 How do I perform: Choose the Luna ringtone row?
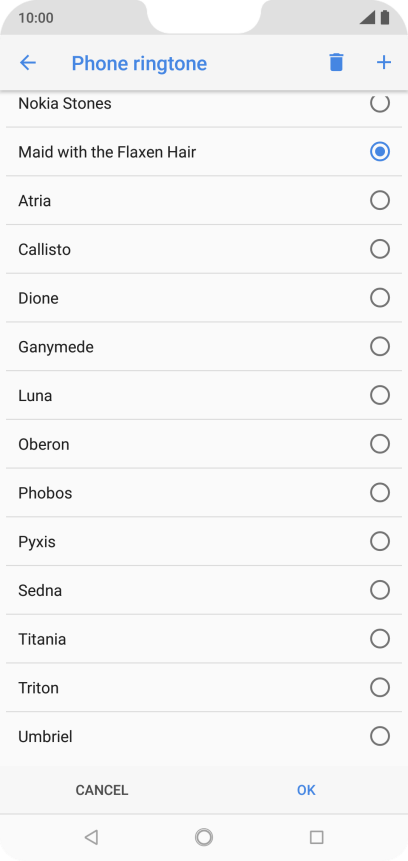click(x=204, y=395)
